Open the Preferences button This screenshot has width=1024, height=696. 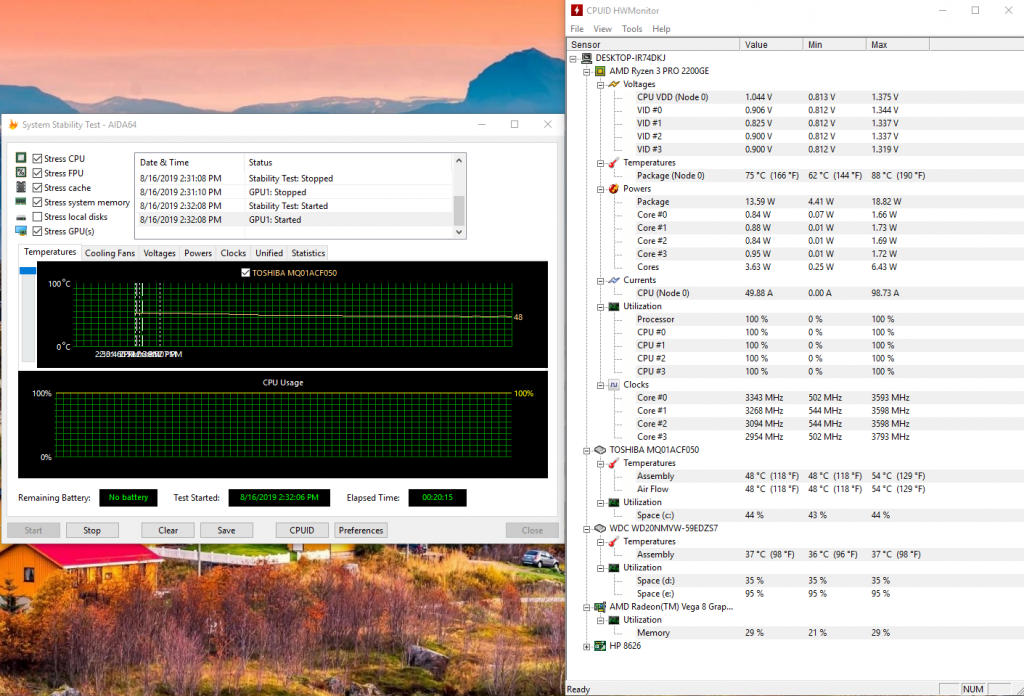point(361,530)
